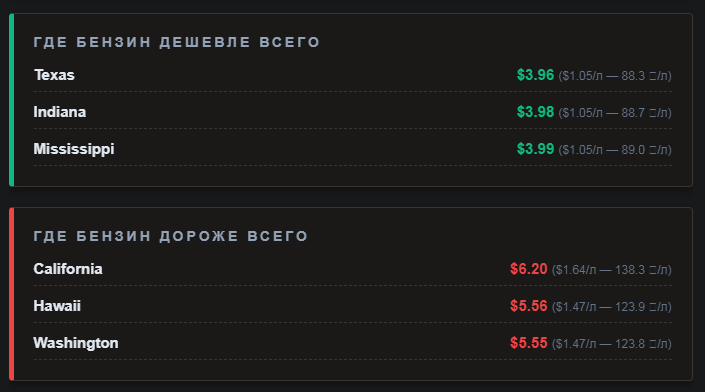Click the per-liter conversion next to Texas
Image resolution: width=705 pixels, height=392 pixels.
[x=615, y=76]
